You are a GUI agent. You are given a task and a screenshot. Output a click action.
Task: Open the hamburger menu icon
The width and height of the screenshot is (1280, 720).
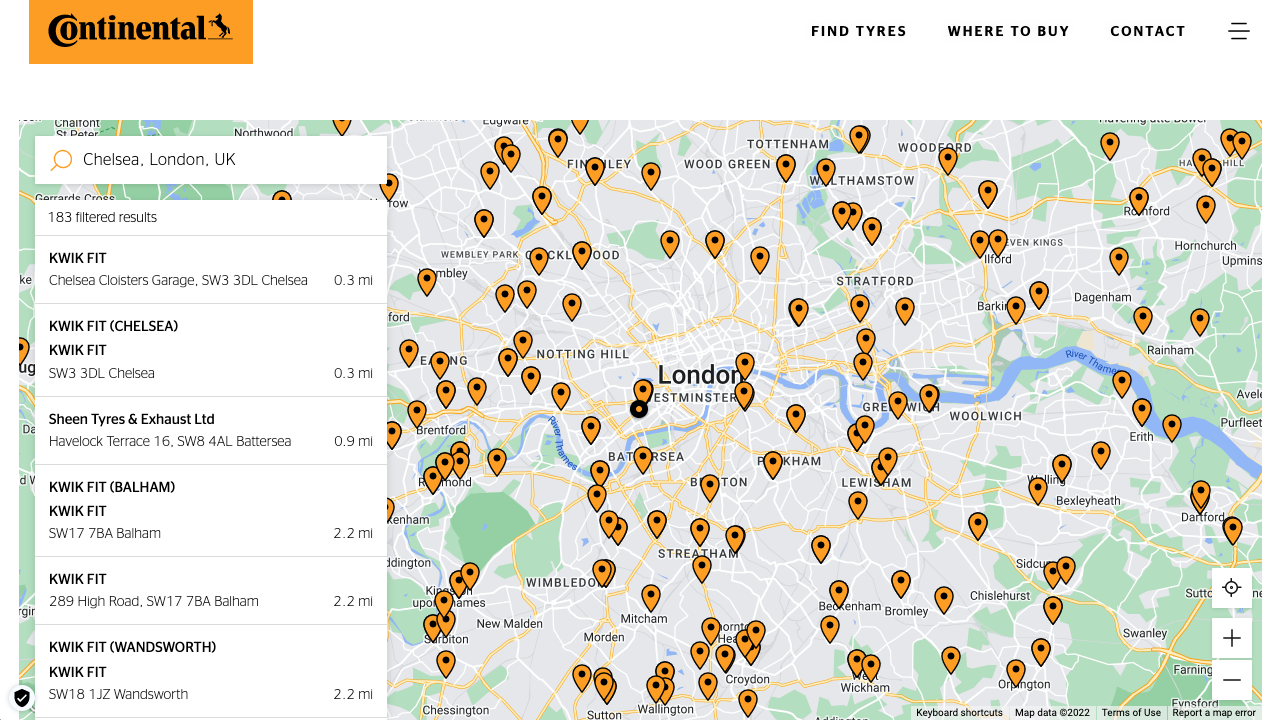tap(1239, 31)
